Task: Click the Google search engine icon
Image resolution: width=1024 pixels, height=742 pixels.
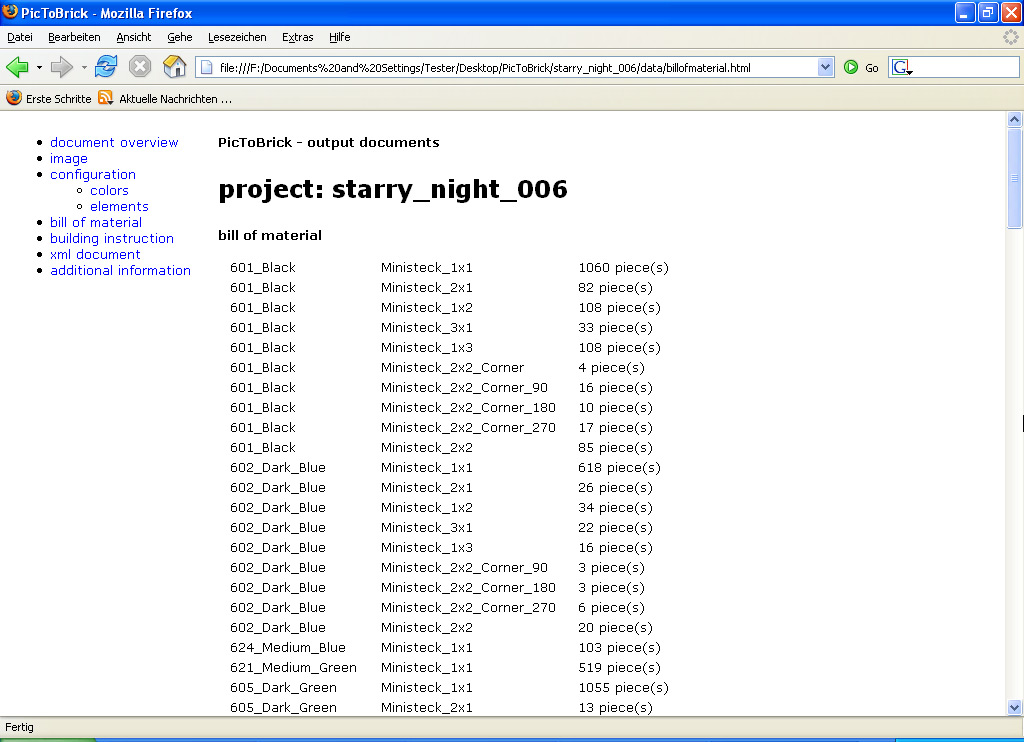Action: (902, 67)
